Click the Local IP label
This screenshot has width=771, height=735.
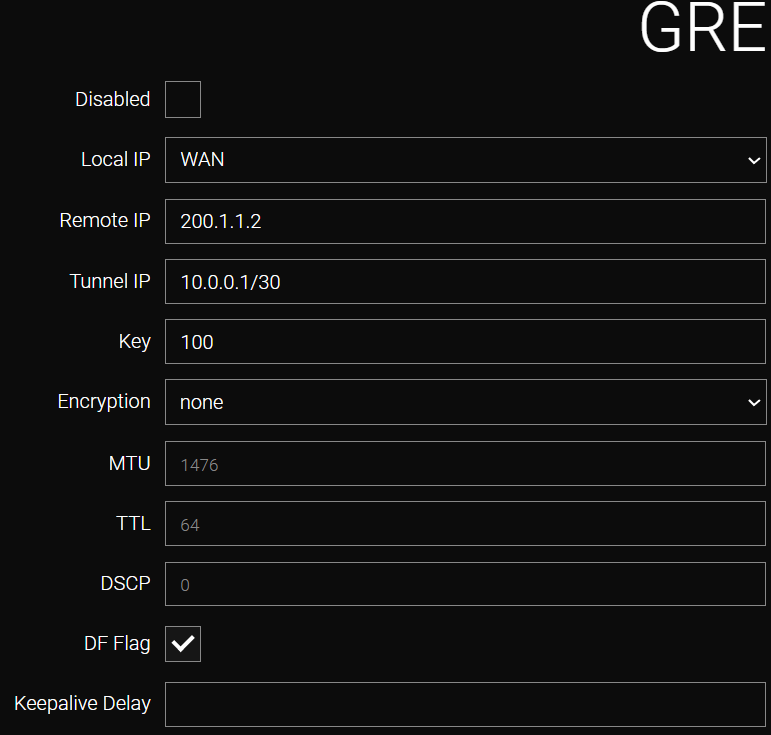coord(116,159)
